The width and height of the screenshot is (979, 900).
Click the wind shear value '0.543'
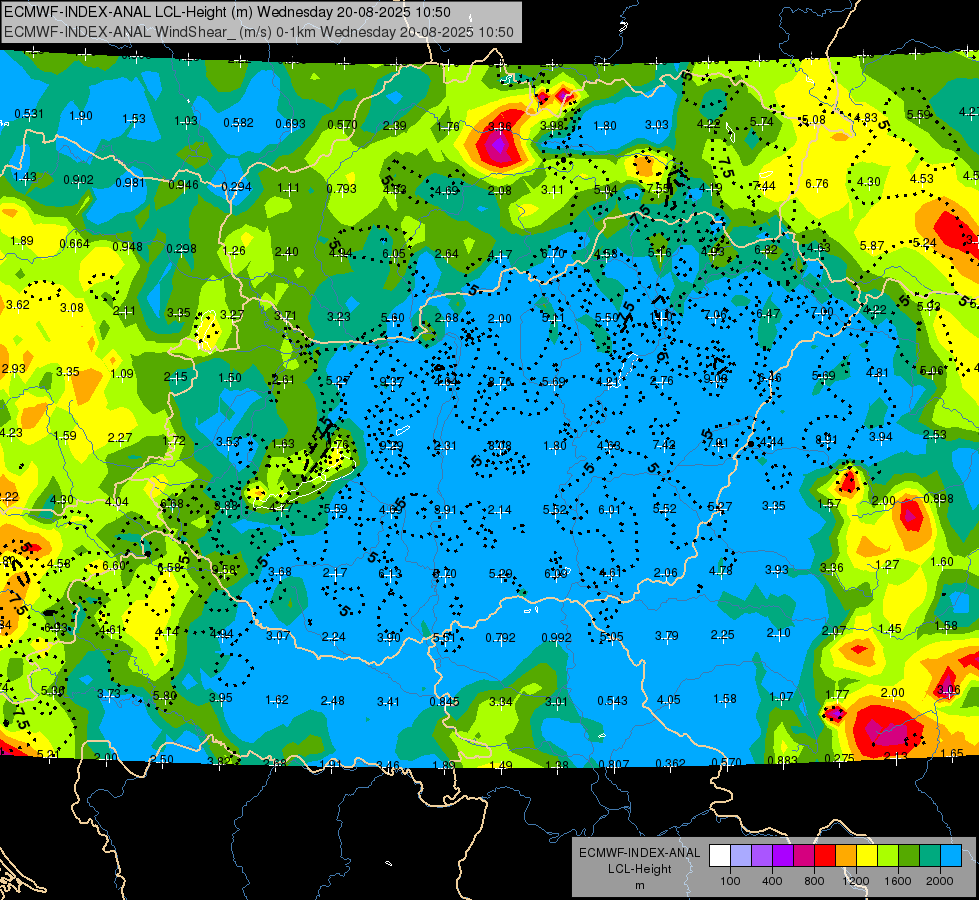612,701
